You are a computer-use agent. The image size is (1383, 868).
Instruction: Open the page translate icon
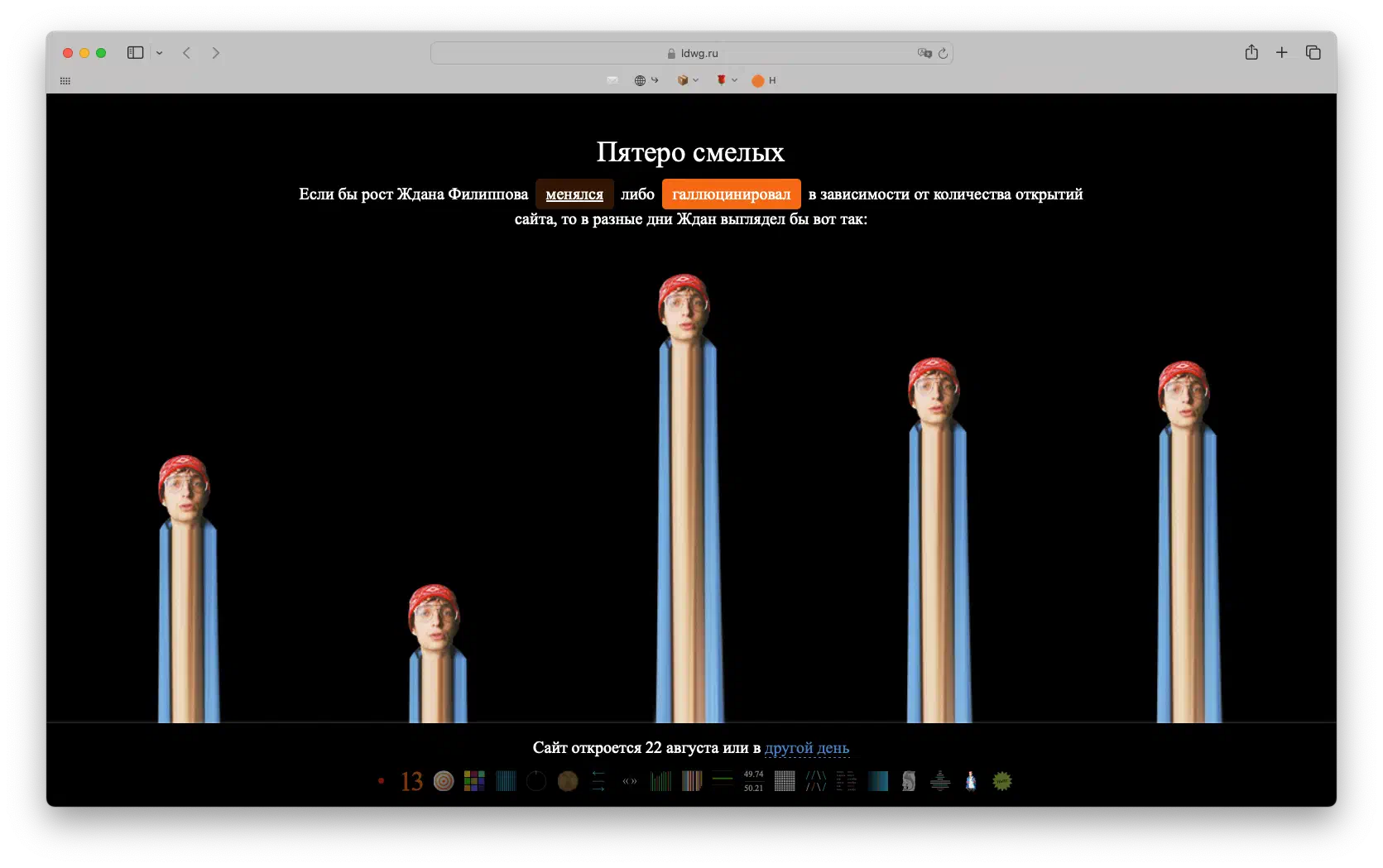(x=924, y=53)
